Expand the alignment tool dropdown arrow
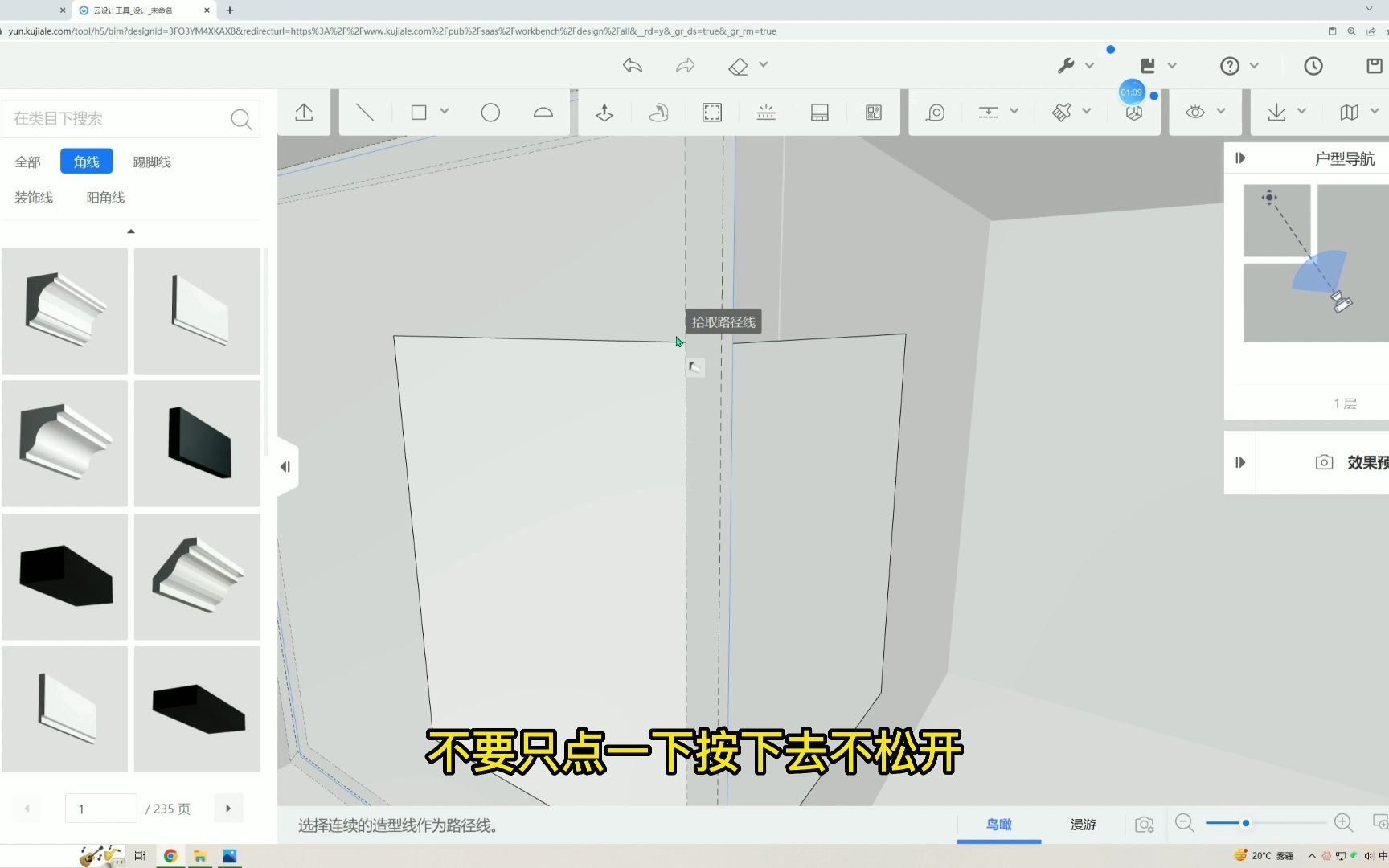The height and width of the screenshot is (868, 1389). point(1014,112)
